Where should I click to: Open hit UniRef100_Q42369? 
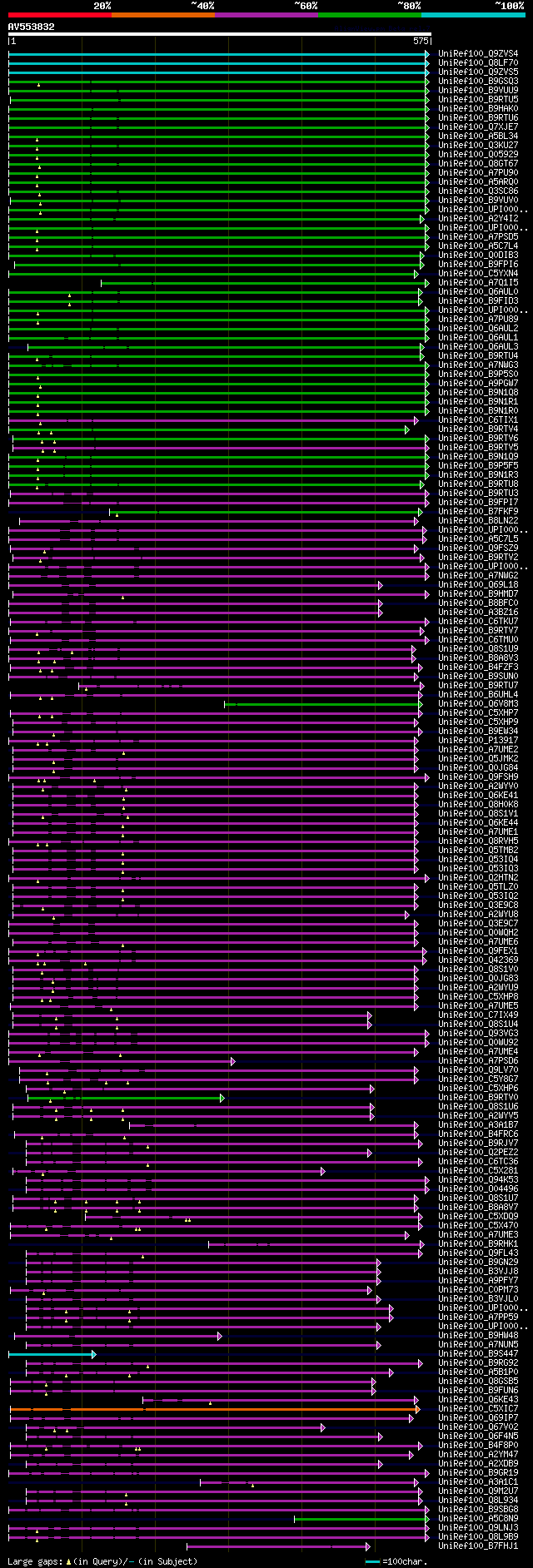478,960
